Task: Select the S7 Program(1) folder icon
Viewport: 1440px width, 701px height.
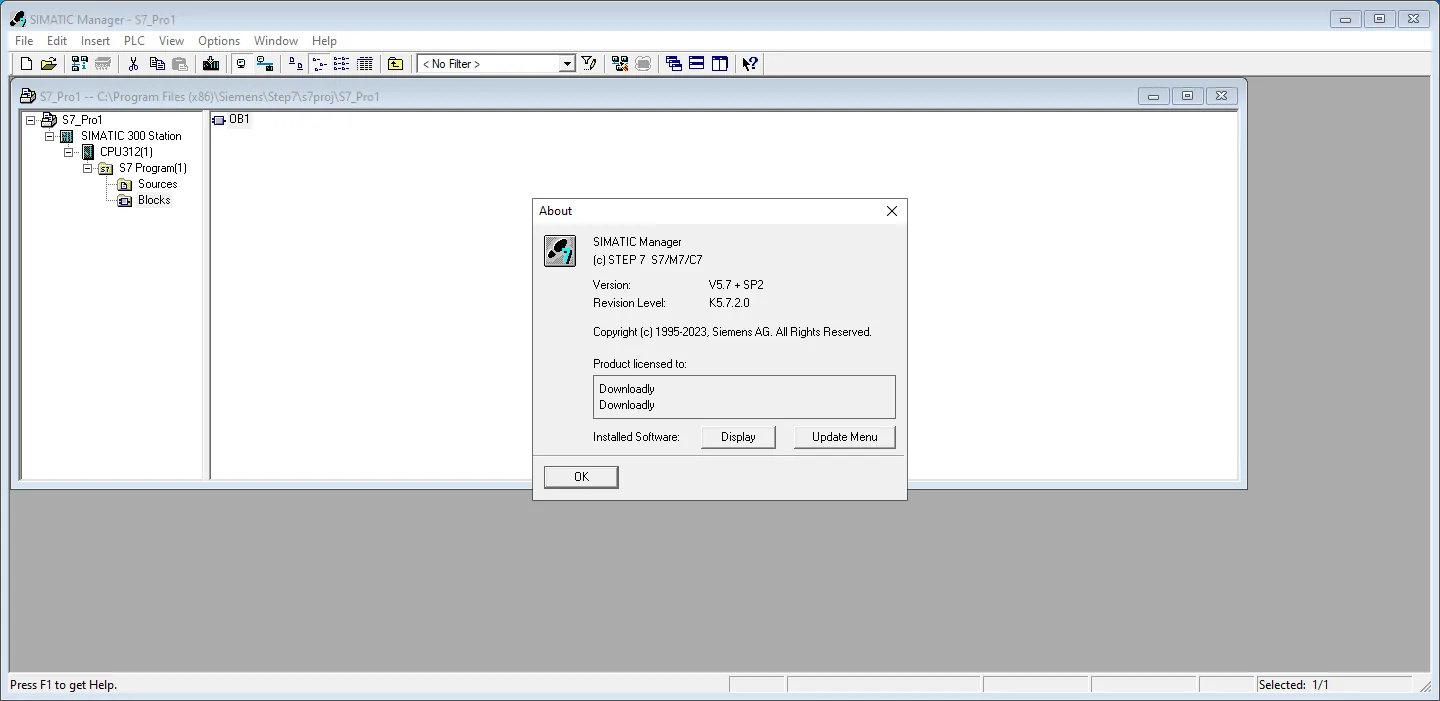Action: 106,168
